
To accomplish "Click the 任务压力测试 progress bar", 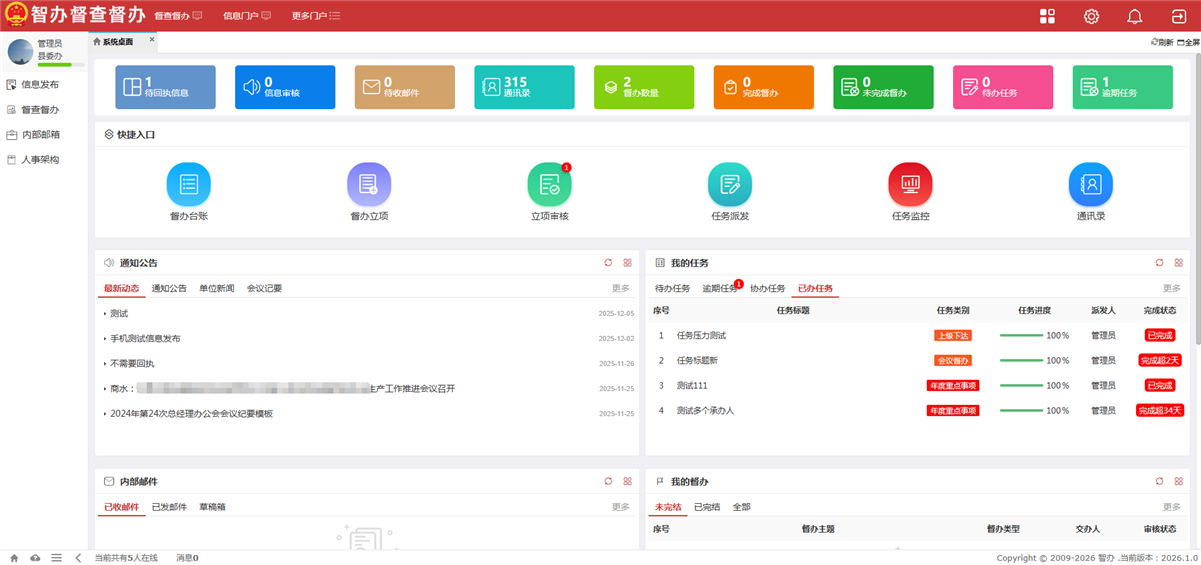I will tap(1021, 336).
